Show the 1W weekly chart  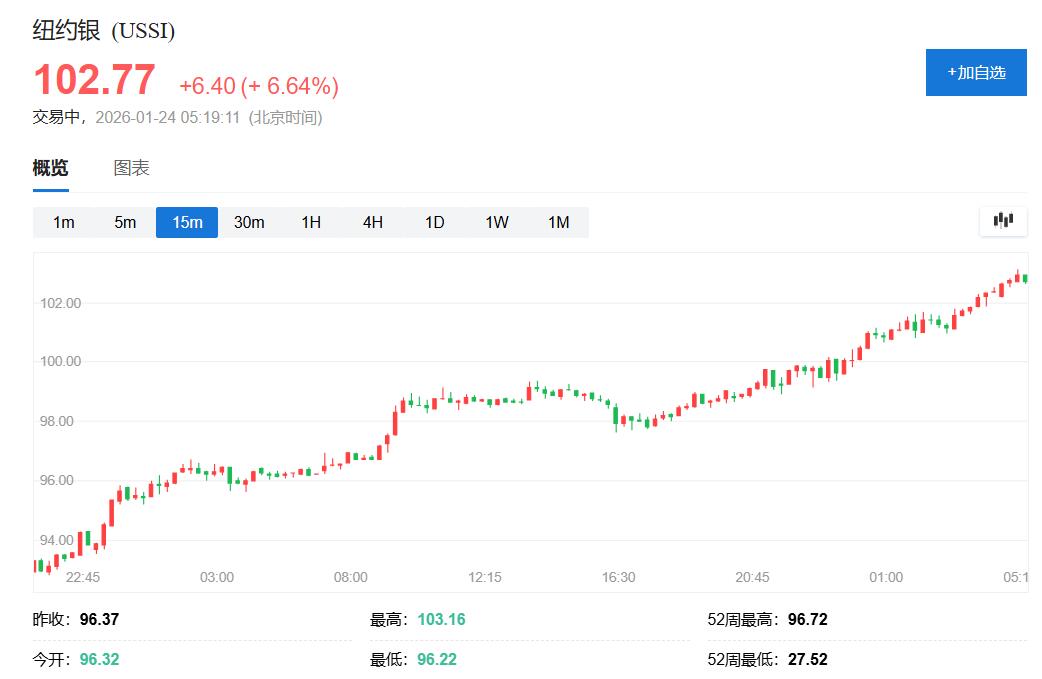[x=497, y=222]
